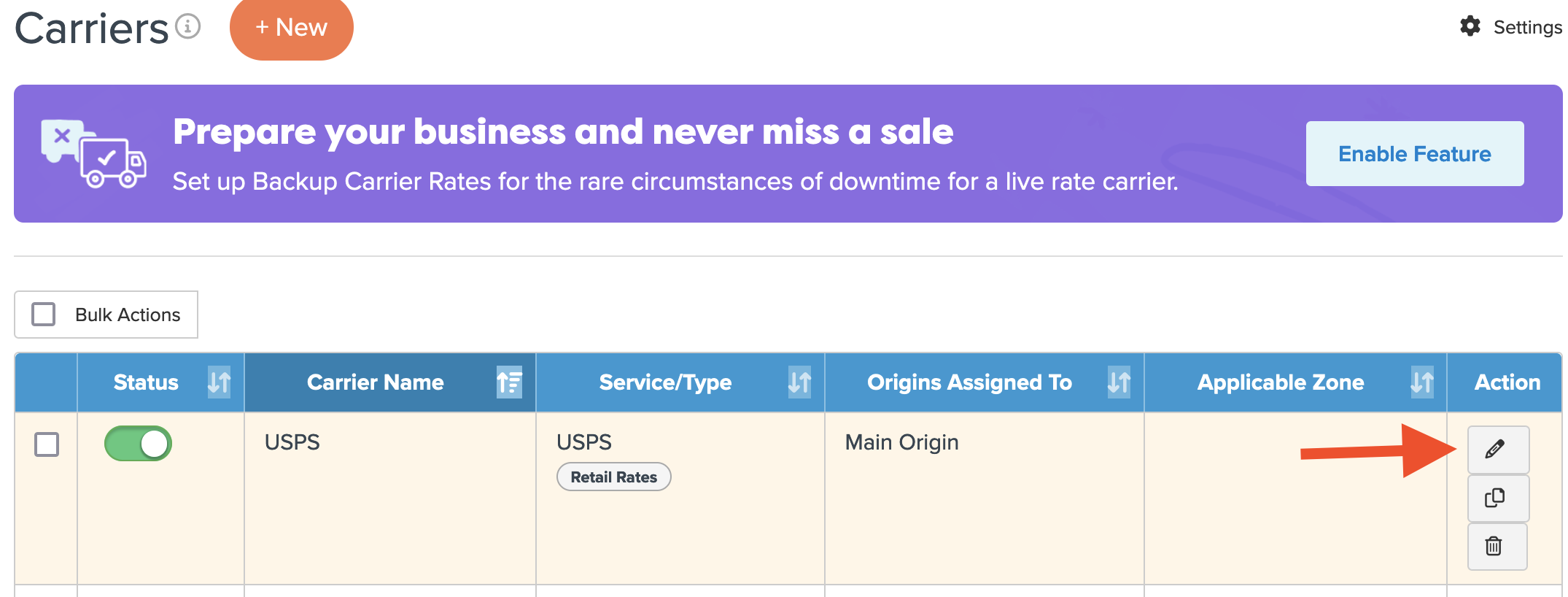
Task: Click the + New carrier button
Action: pyautogui.click(x=291, y=28)
